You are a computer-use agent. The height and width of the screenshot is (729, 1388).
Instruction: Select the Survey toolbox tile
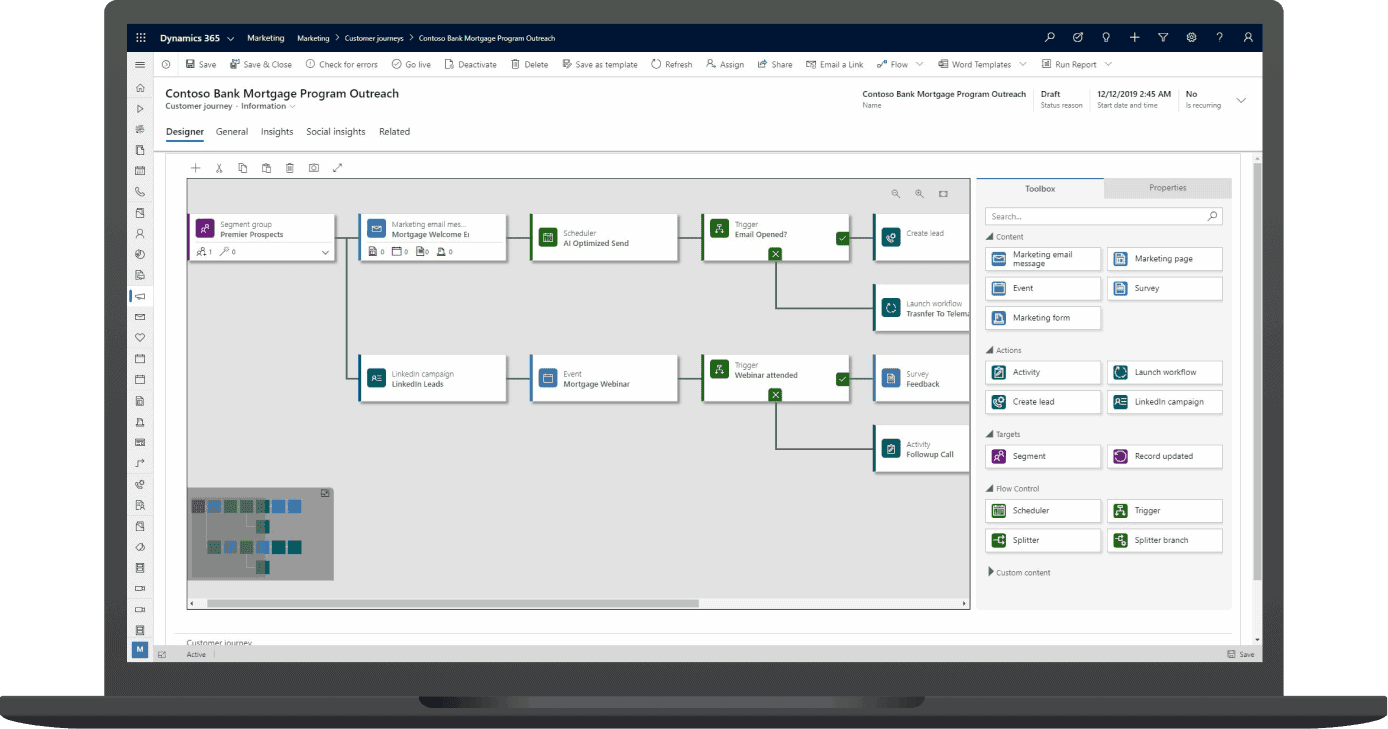click(1164, 288)
